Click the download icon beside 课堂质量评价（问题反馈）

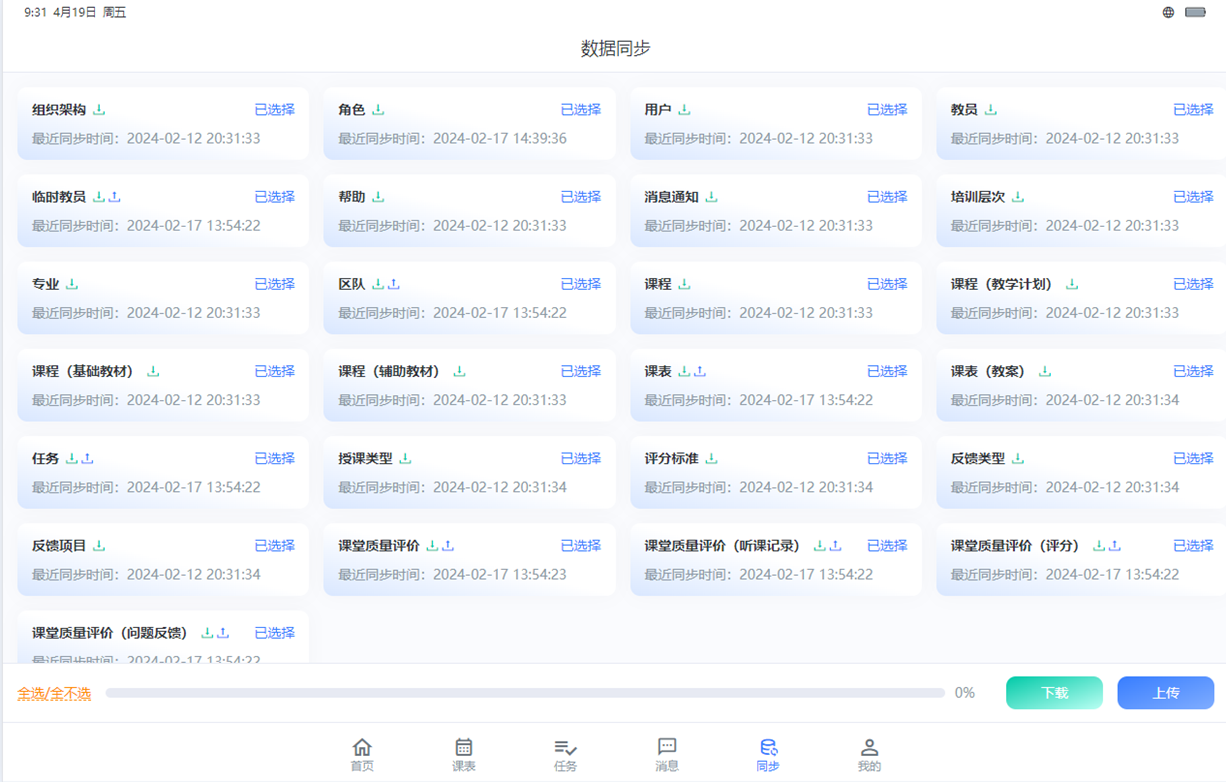pos(207,632)
